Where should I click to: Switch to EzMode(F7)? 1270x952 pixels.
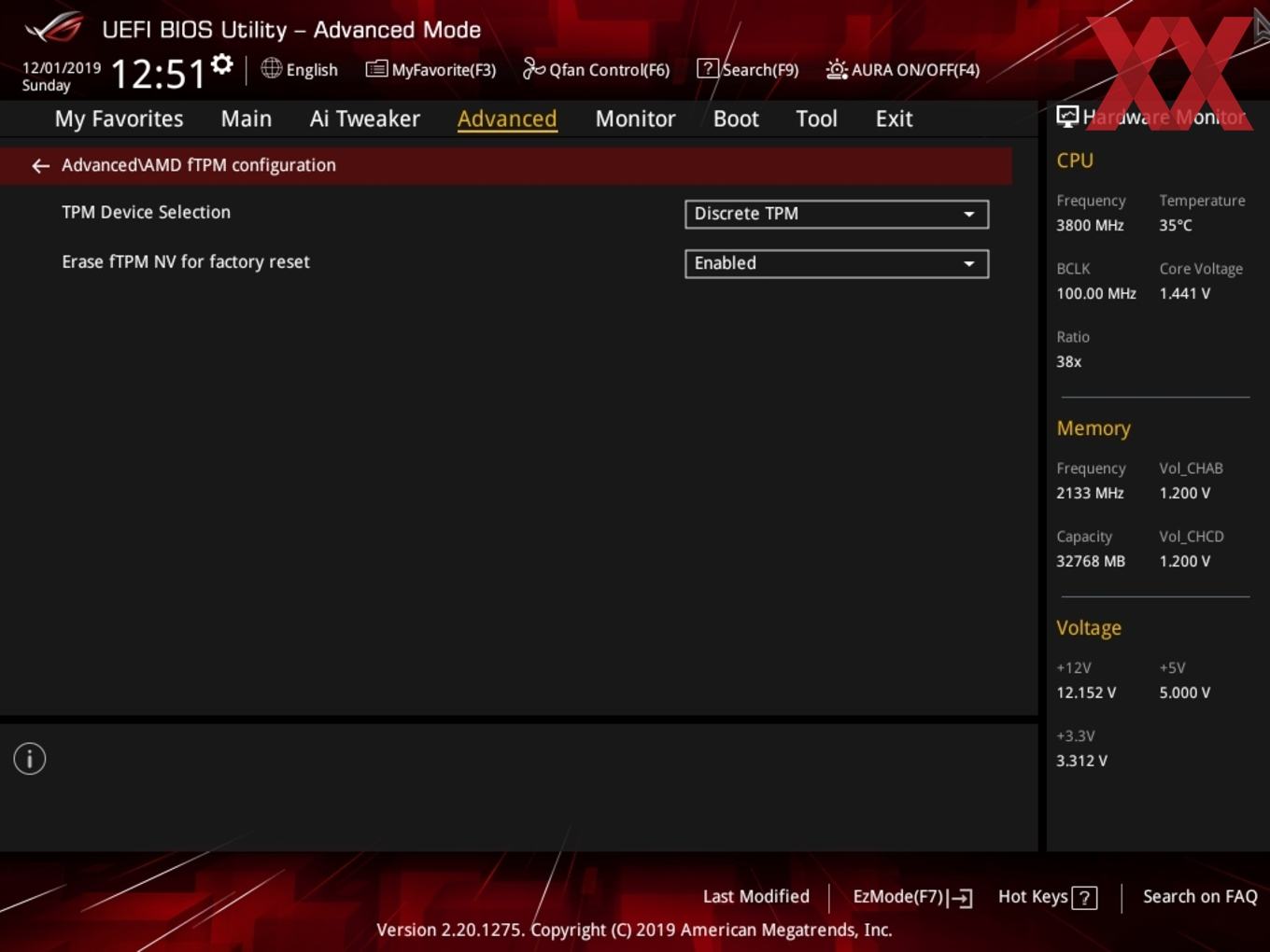point(912,897)
